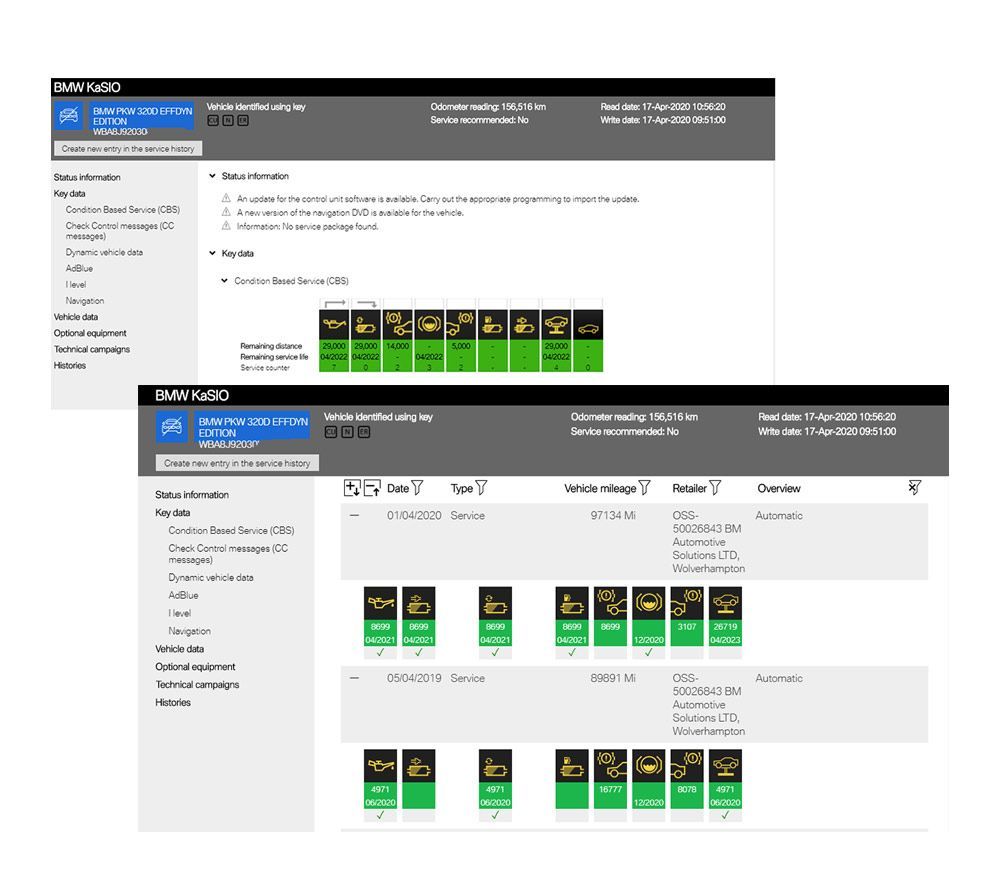
Task: Click rear brake CBS icon showing 5,000
Action: click(460, 325)
